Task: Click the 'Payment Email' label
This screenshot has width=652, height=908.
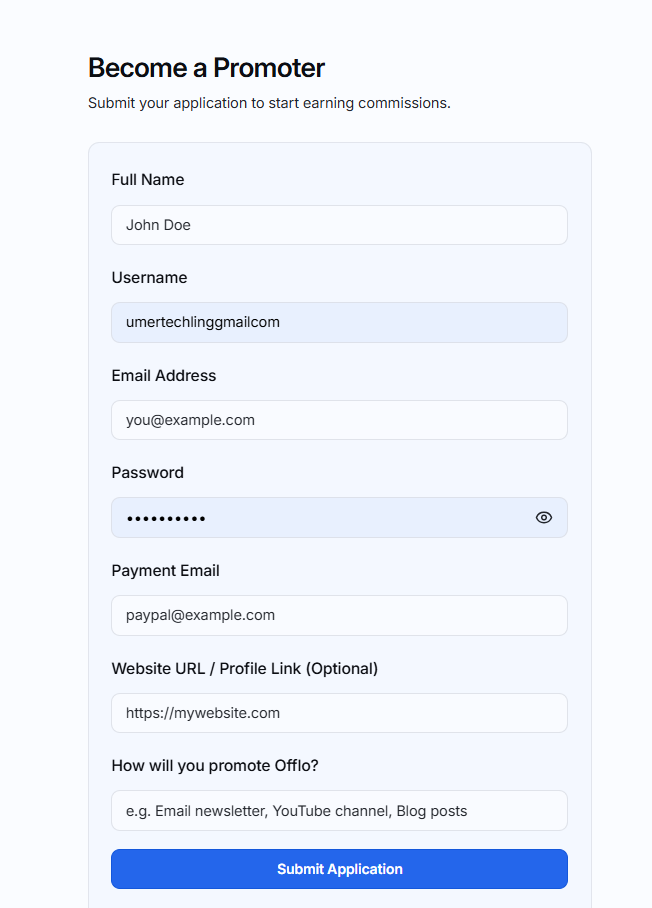Action: point(166,570)
